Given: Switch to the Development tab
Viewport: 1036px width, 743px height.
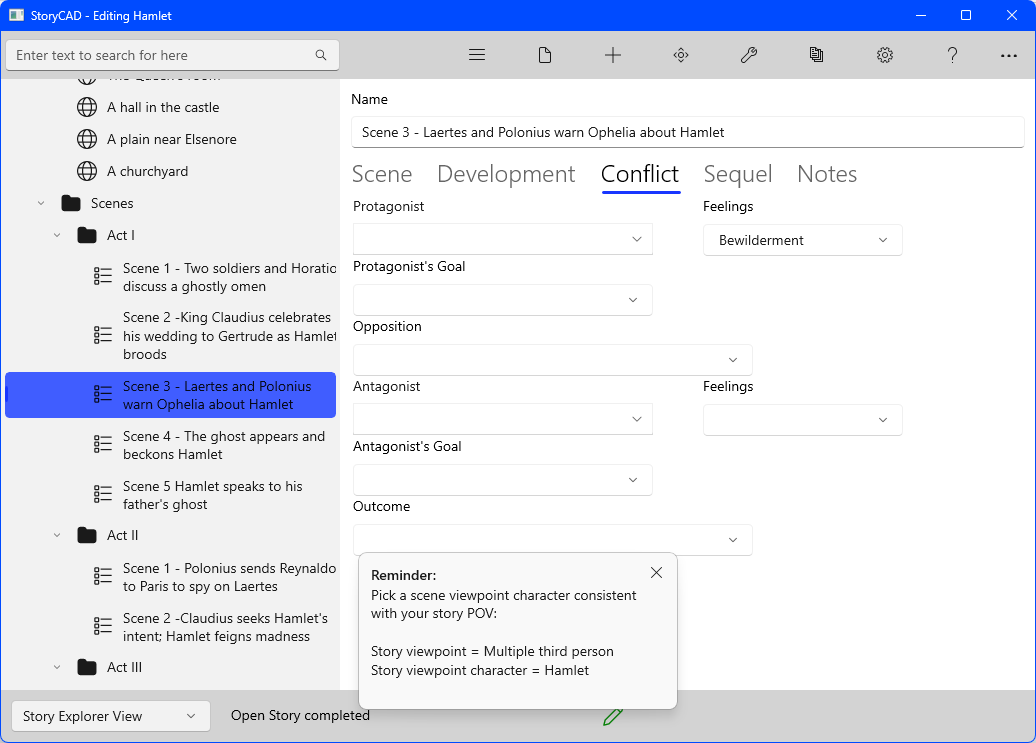Looking at the screenshot, I should [x=506, y=174].
